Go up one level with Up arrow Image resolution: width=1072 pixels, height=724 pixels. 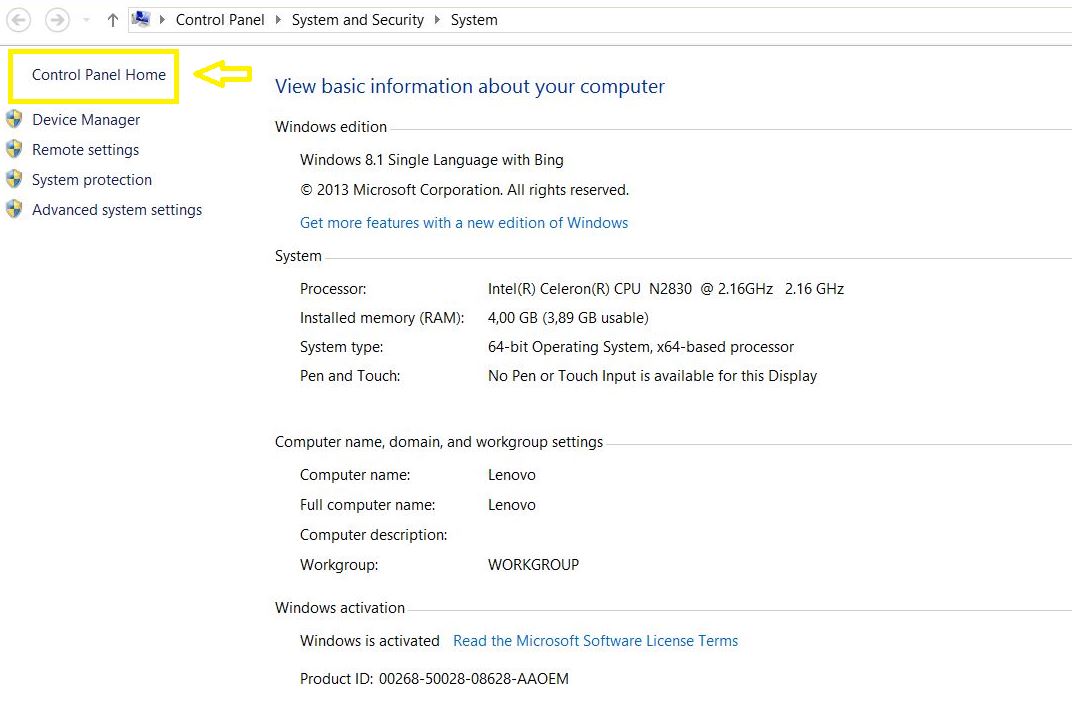pos(113,20)
